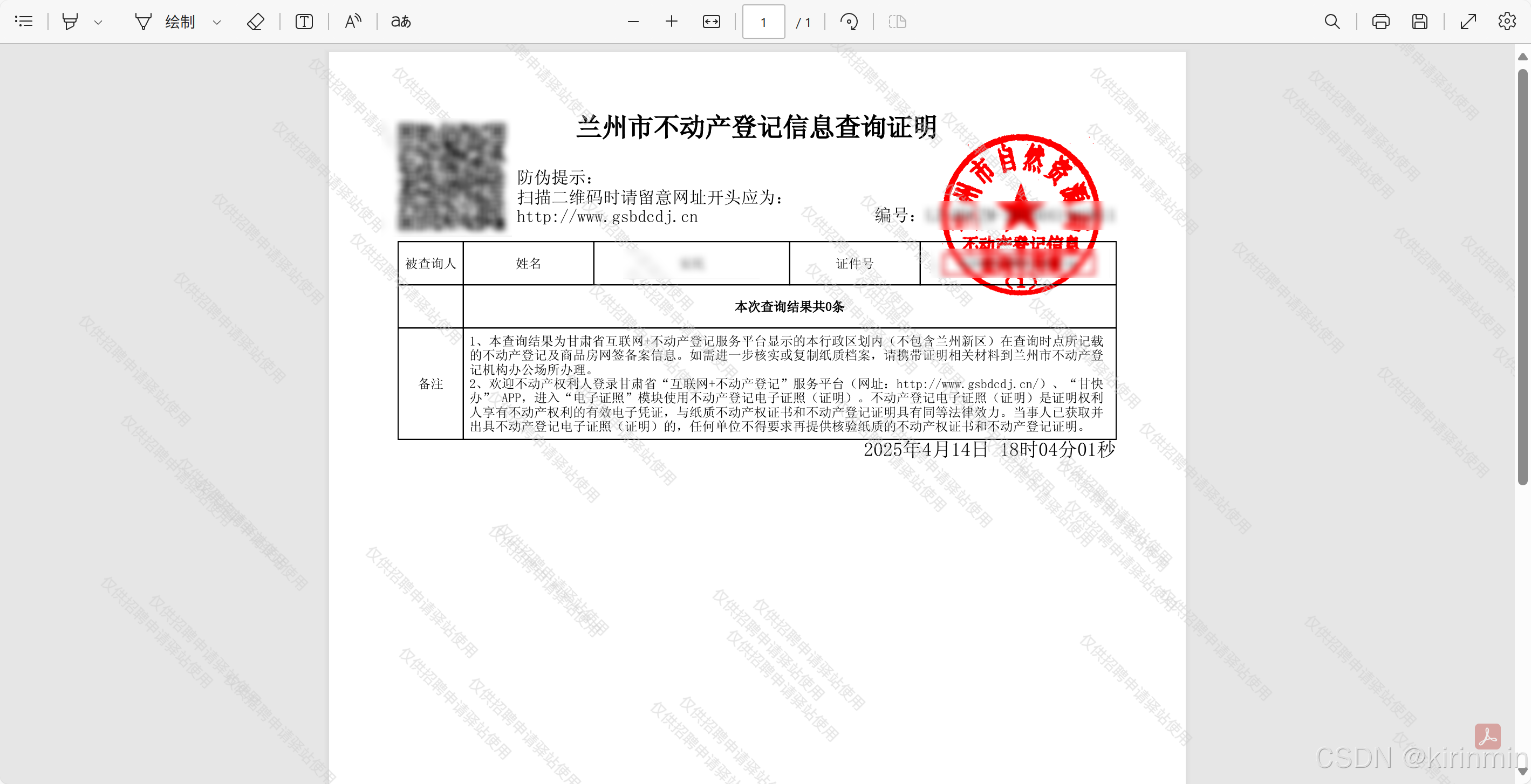Open the translate tool icon
The width and height of the screenshot is (1531, 784).
click(x=401, y=22)
